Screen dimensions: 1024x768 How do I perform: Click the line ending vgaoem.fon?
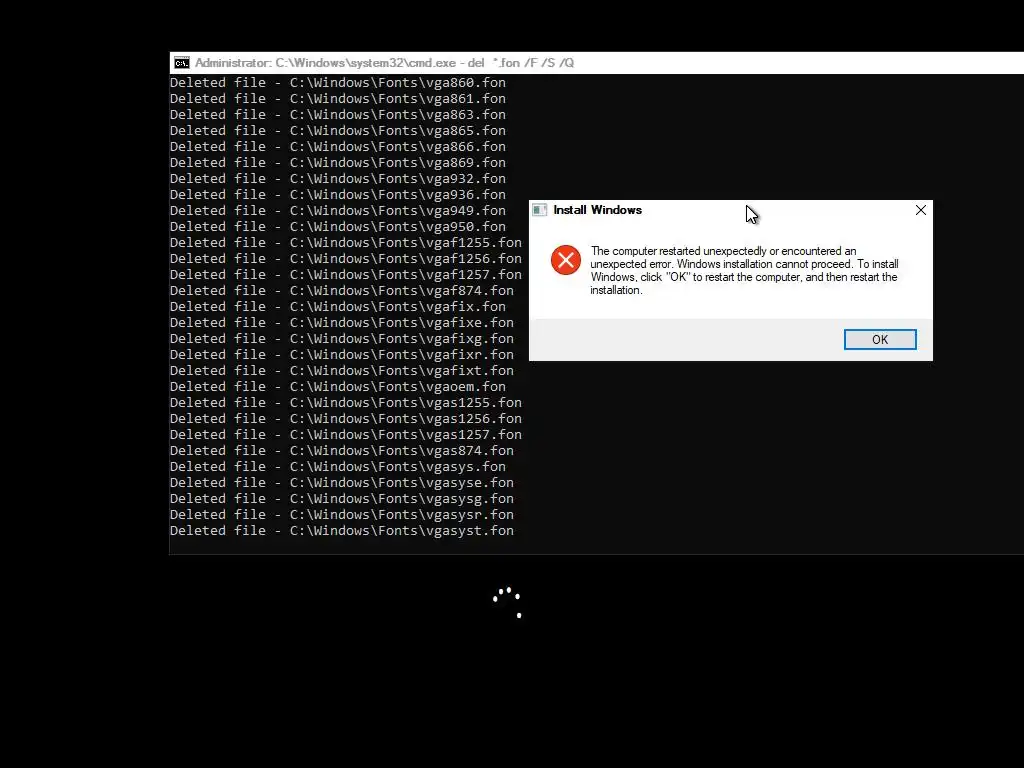tap(338, 387)
